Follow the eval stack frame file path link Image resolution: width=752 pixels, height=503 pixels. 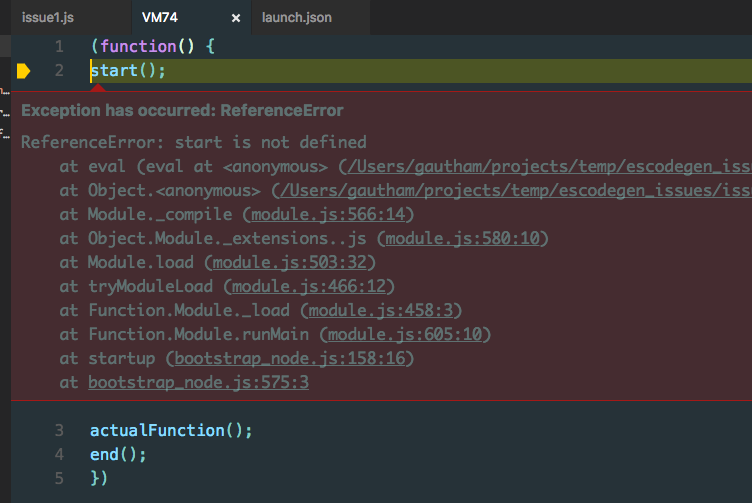click(550, 166)
